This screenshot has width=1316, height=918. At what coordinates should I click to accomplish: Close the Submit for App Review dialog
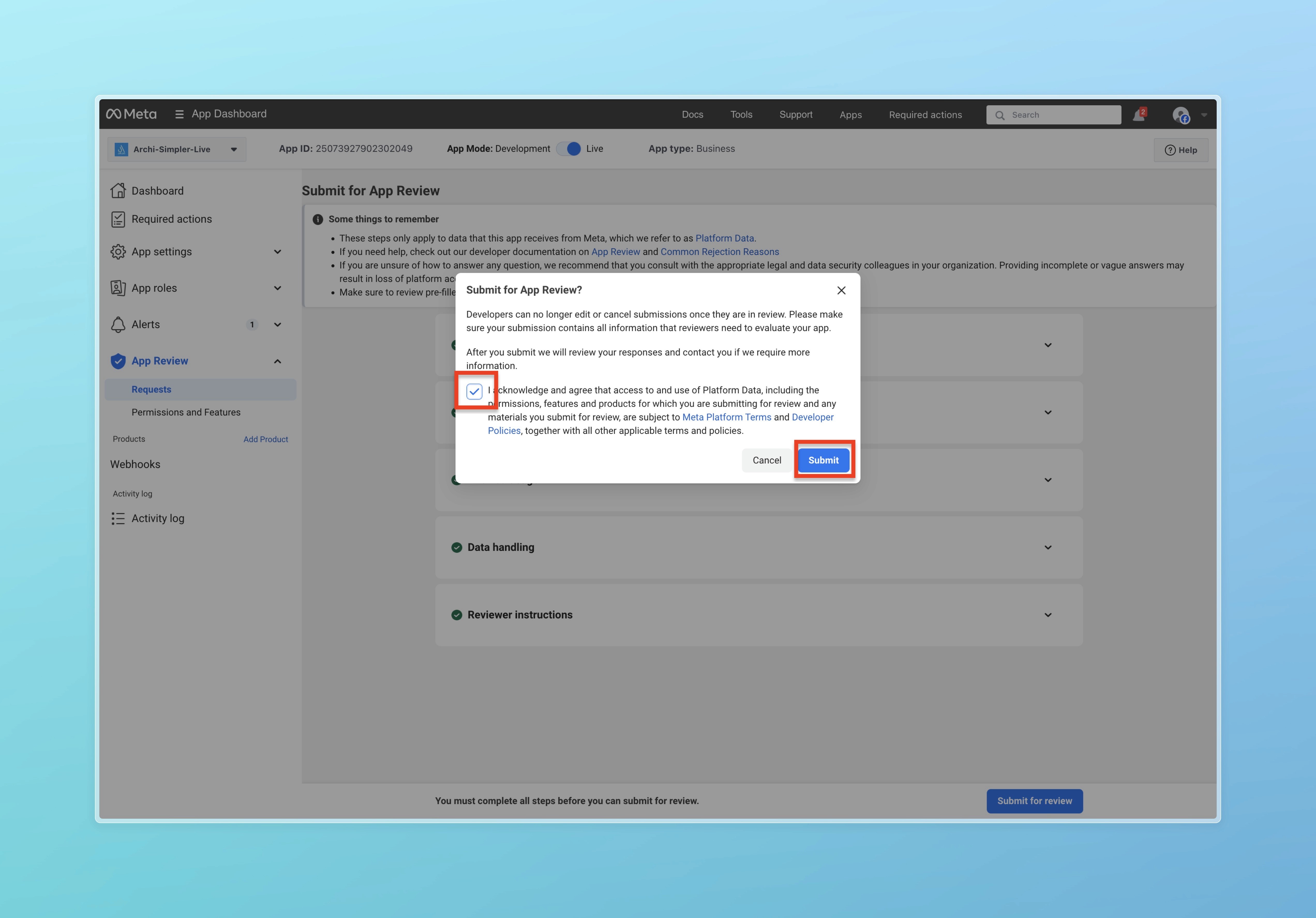coord(841,291)
